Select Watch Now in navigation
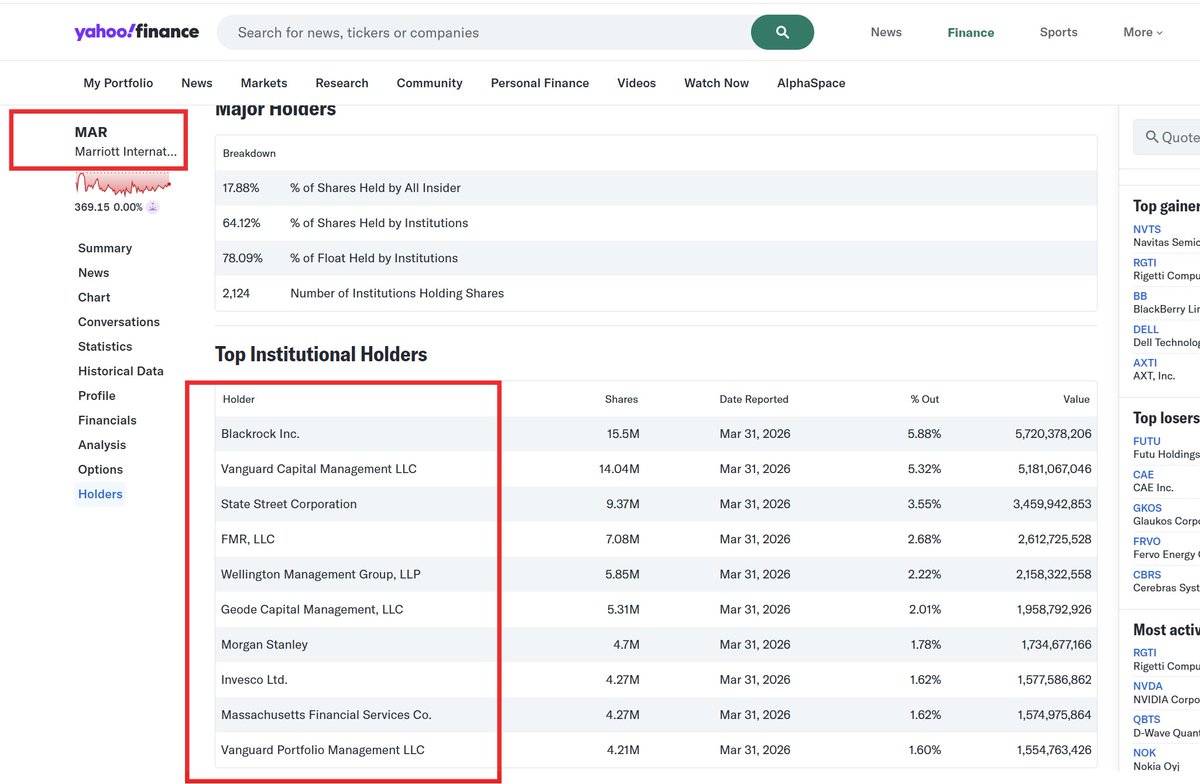 point(716,83)
